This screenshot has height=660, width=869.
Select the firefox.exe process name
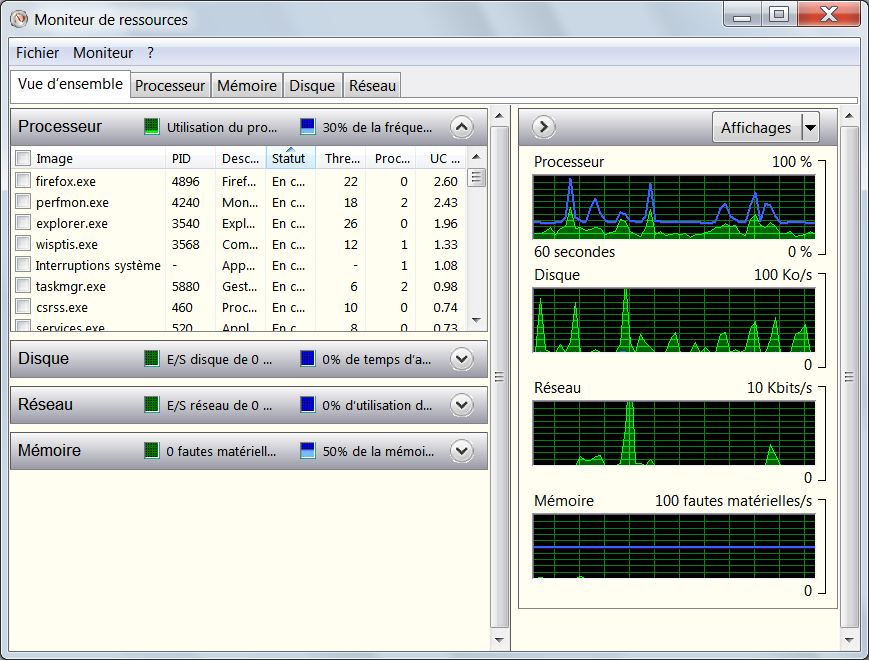coord(66,181)
